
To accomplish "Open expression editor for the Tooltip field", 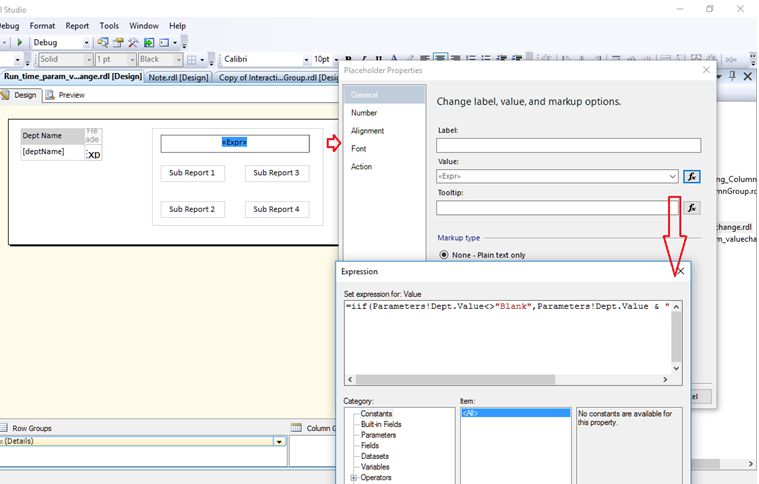I will [691, 208].
